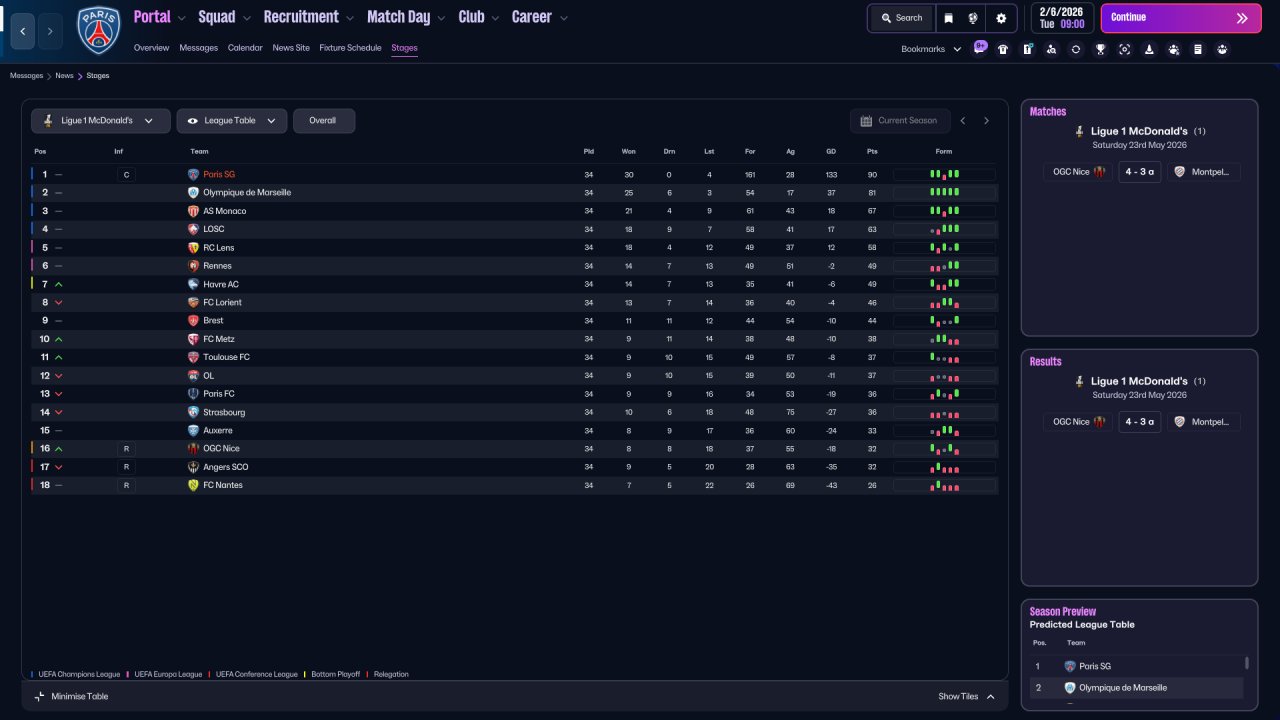
Task: Open the shirt squad shortcut icon
Action: click(x=1003, y=49)
